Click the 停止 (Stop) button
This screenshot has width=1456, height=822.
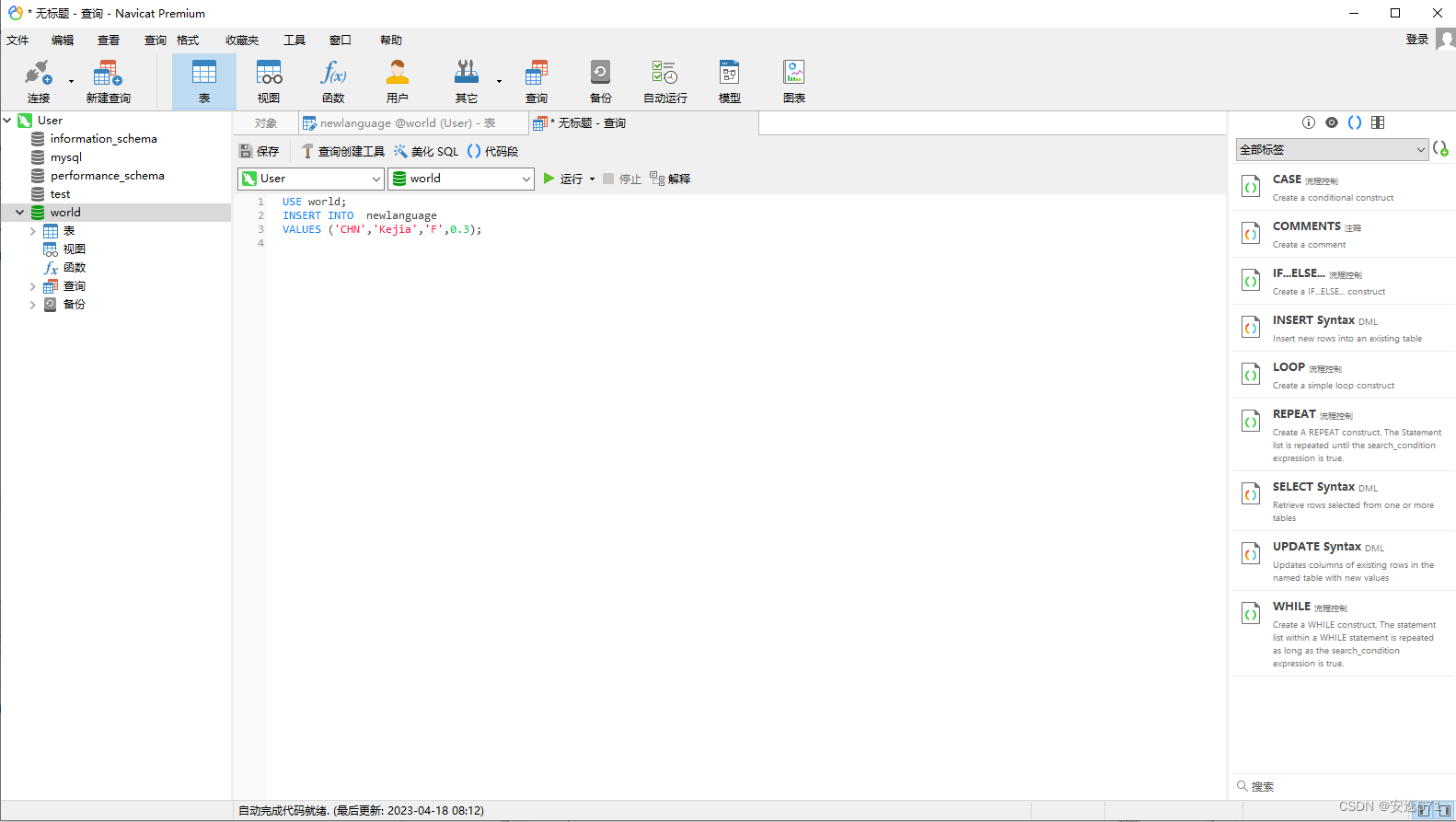622,179
